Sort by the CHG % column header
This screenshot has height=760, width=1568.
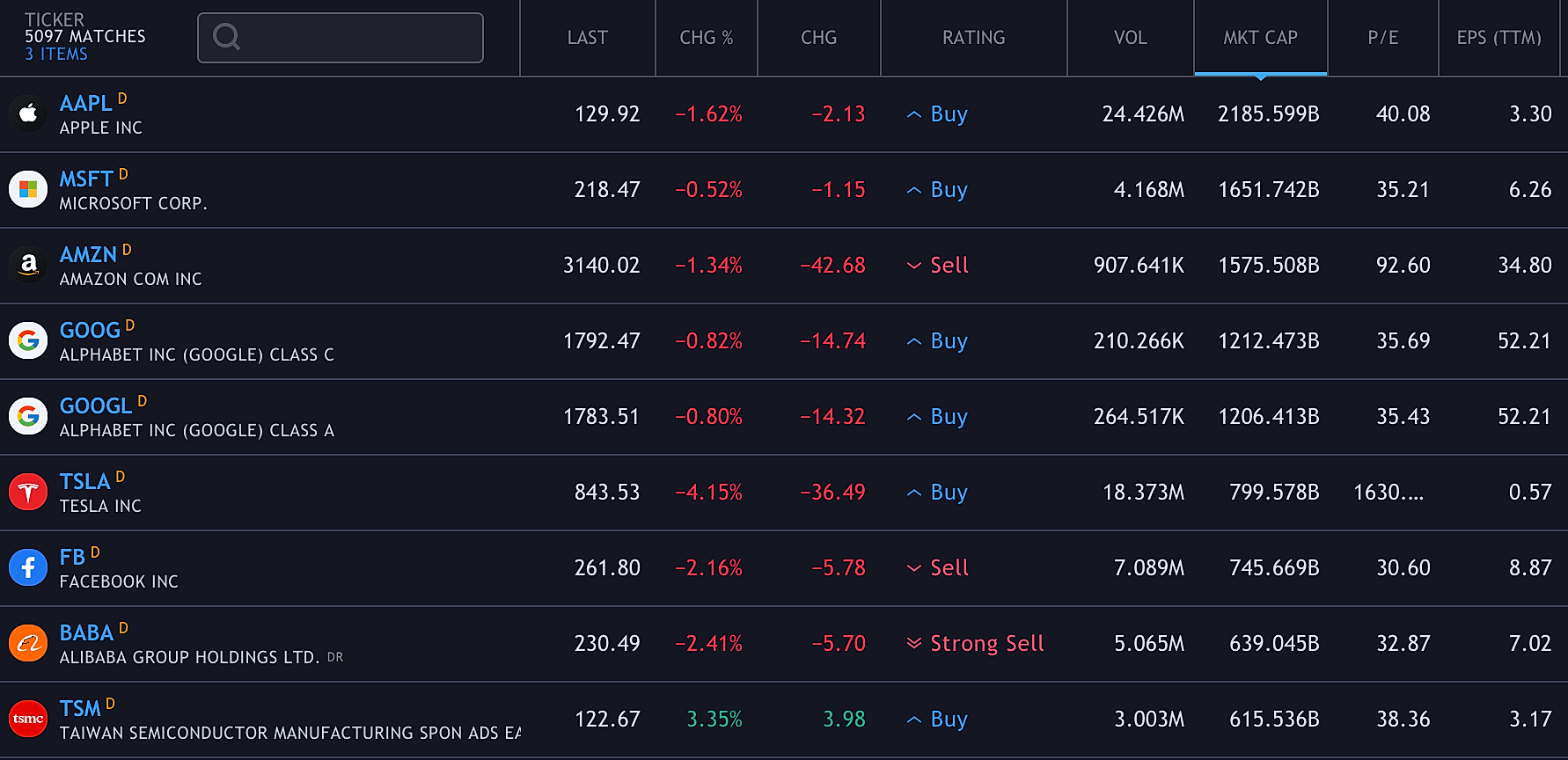pyautogui.click(x=707, y=38)
